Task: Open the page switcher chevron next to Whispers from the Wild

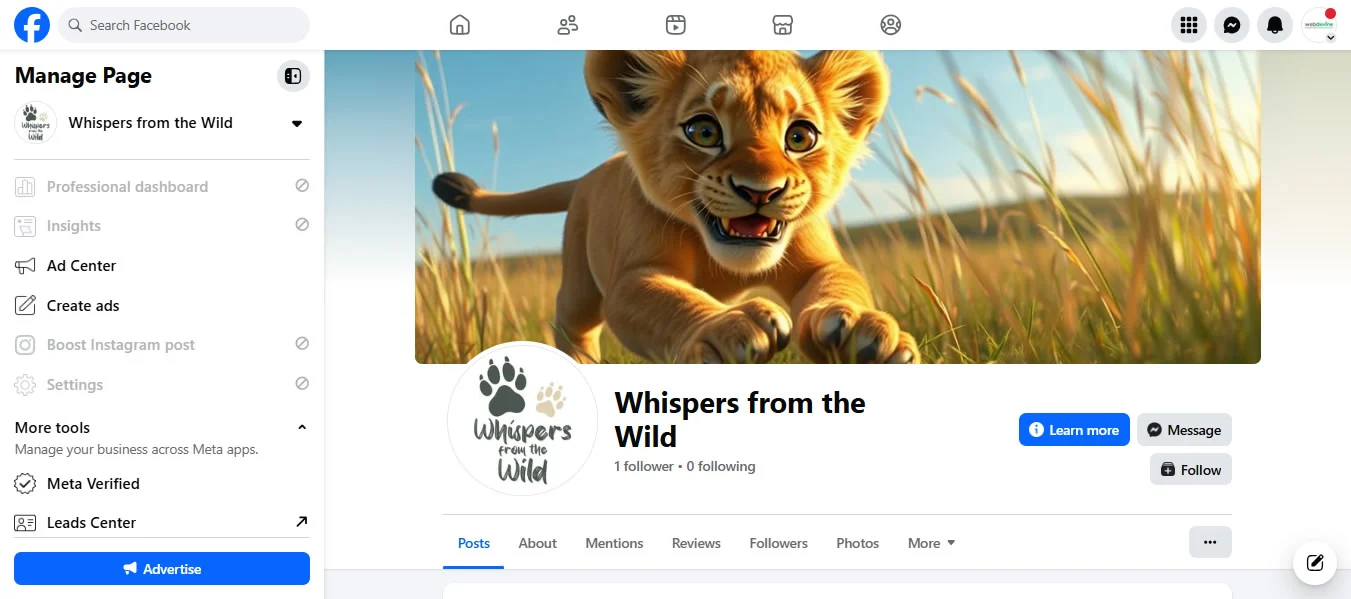Action: pyautogui.click(x=296, y=124)
